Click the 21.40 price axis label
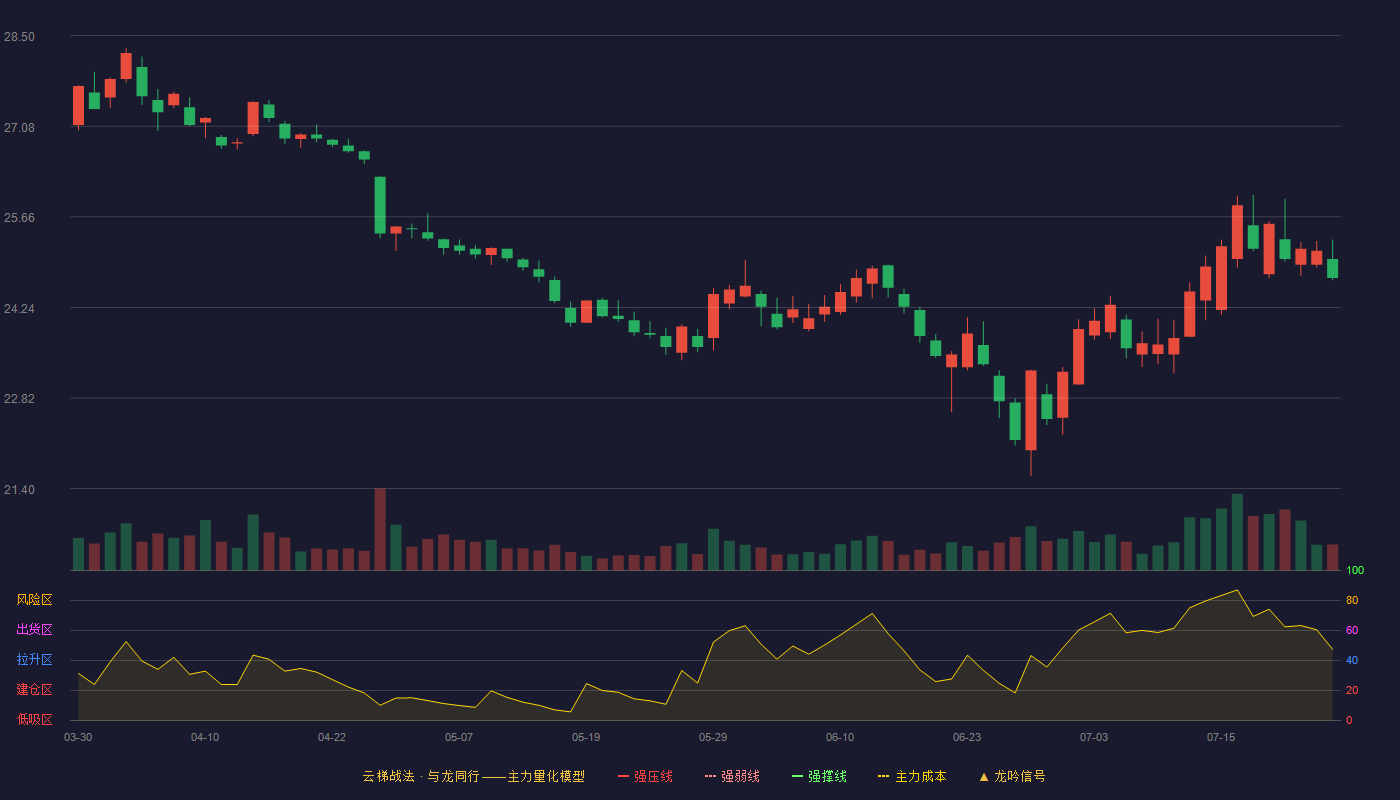Viewport: 1400px width, 800px height. point(20,490)
